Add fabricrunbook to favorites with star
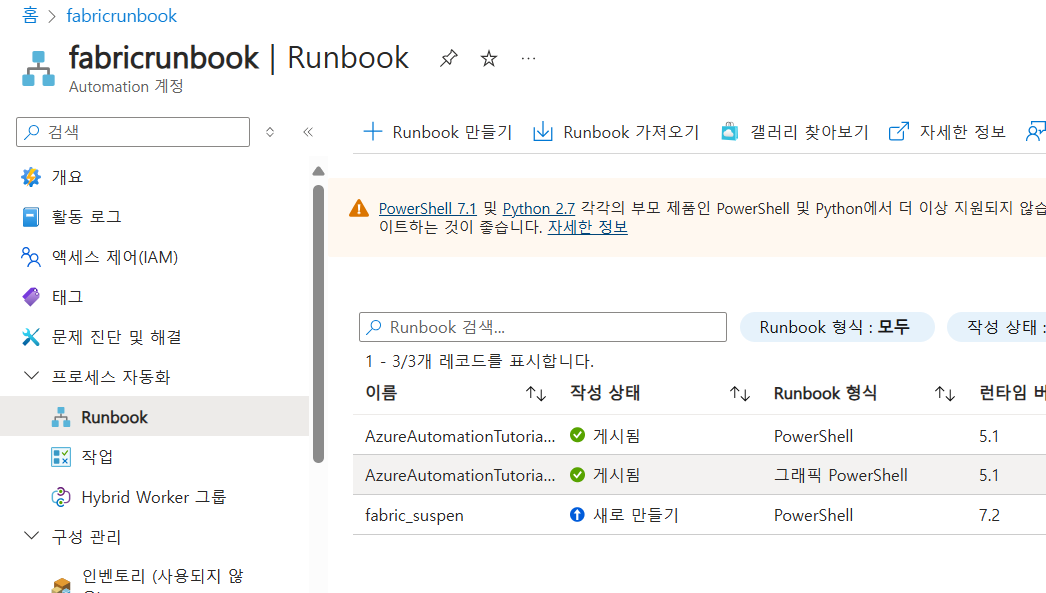The image size is (1046, 593). 489,59
